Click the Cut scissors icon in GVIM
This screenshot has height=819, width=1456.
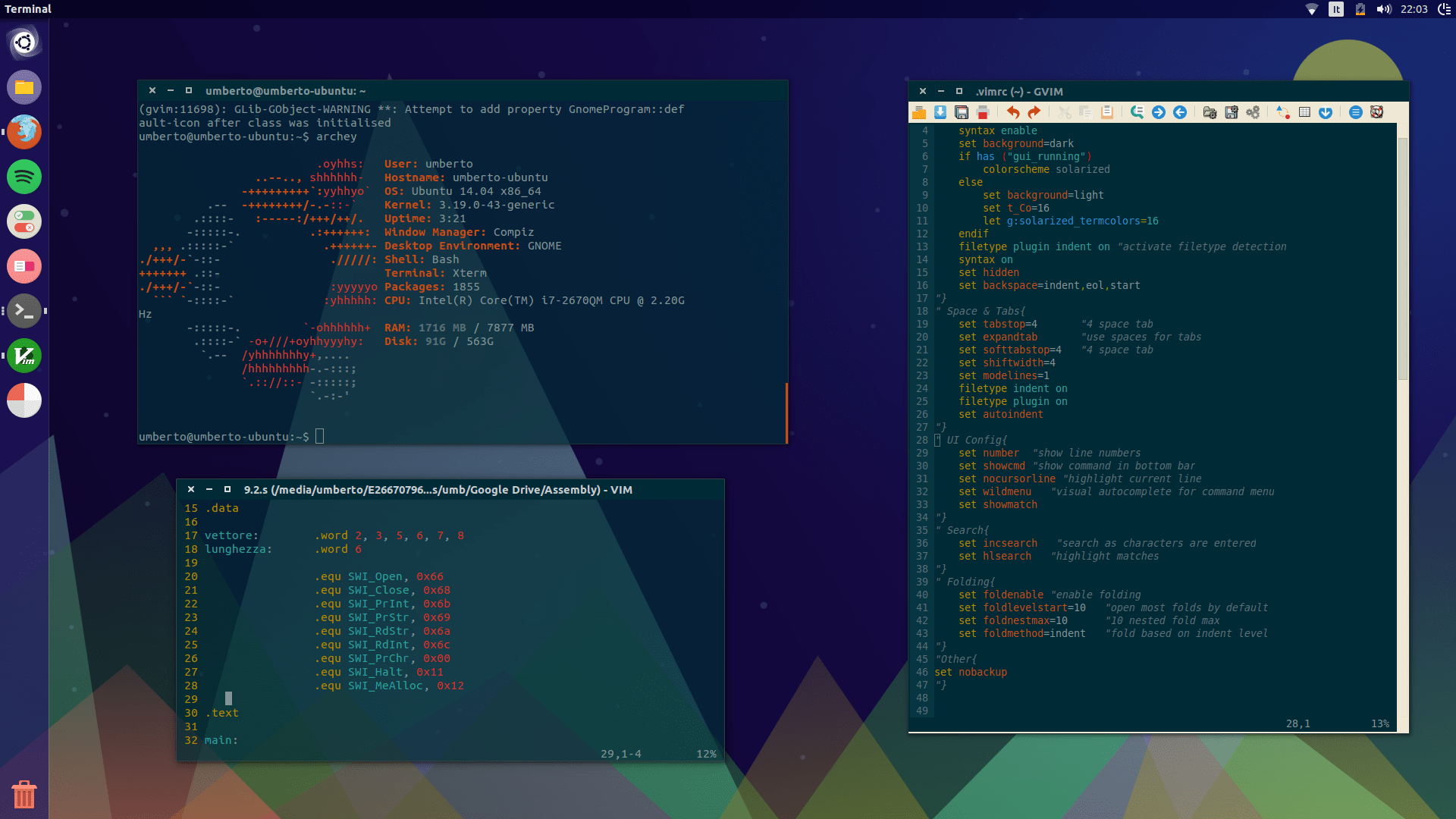tap(1065, 112)
